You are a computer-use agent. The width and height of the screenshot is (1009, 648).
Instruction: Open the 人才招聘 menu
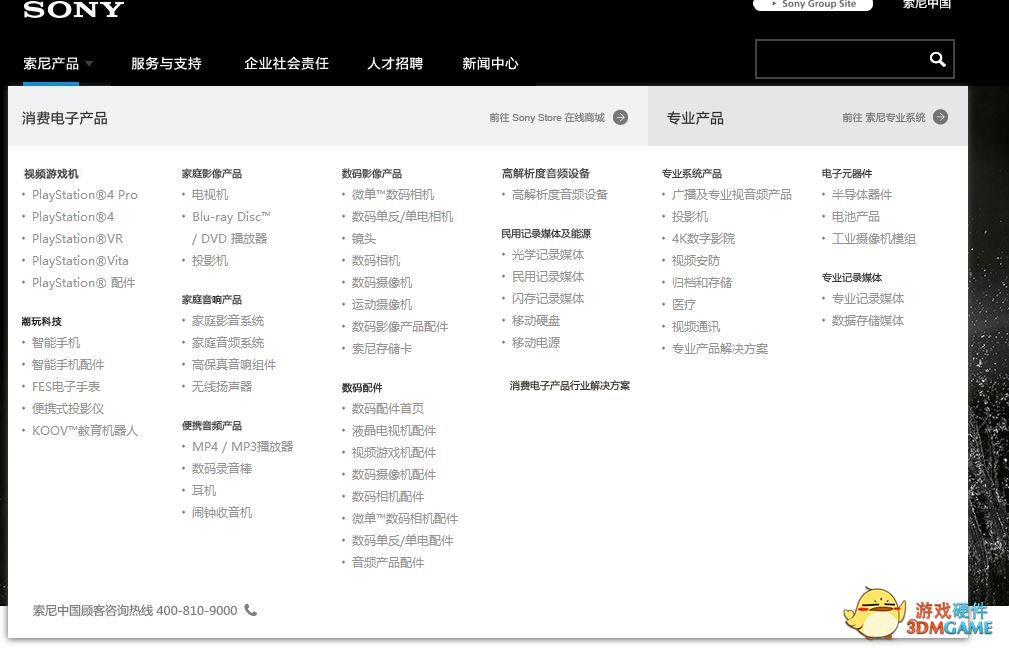coord(395,63)
